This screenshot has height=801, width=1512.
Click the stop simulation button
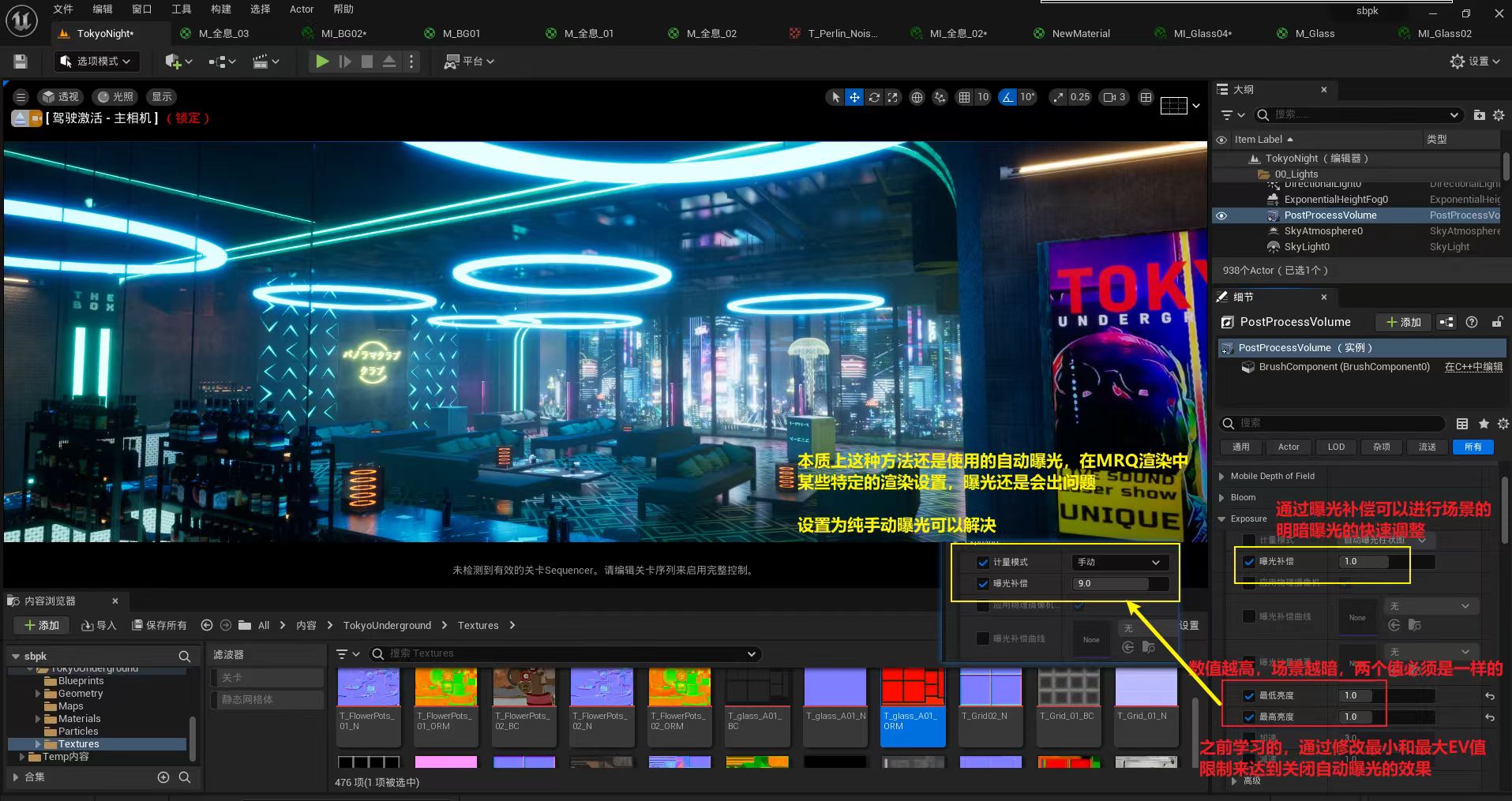click(x=367, y=62)
